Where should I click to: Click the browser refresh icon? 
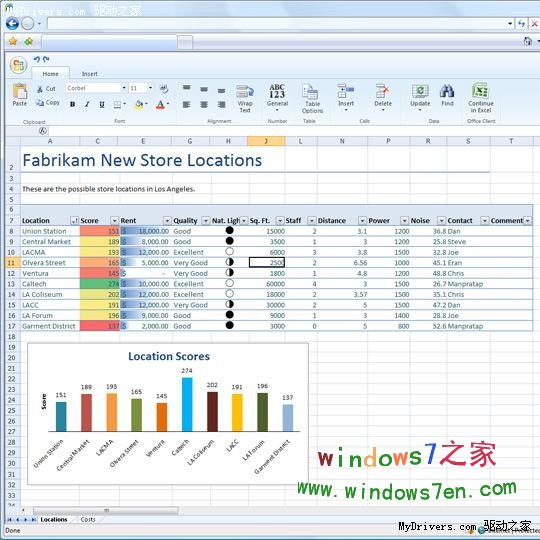point(521,23)
